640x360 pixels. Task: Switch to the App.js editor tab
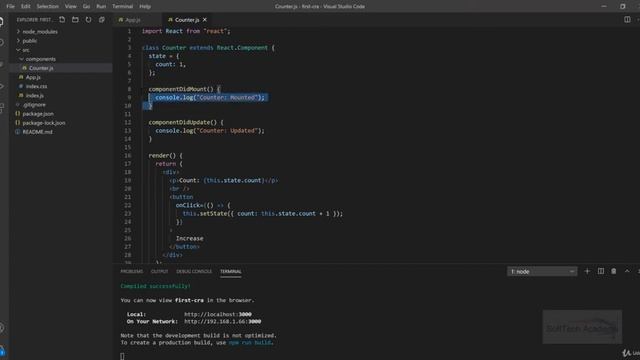click(x=133, y=20)
